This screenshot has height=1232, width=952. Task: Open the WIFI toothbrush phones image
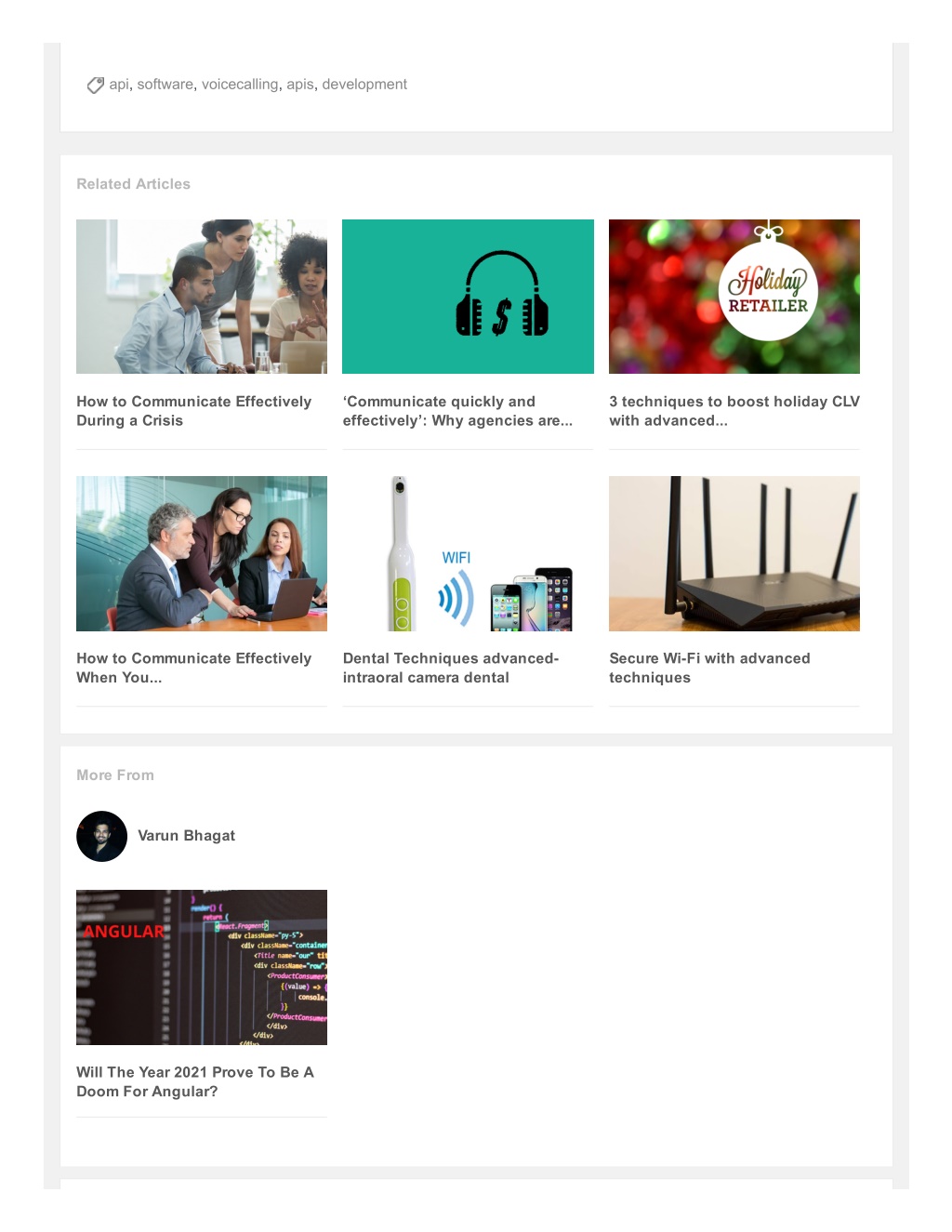pos(468,553)
